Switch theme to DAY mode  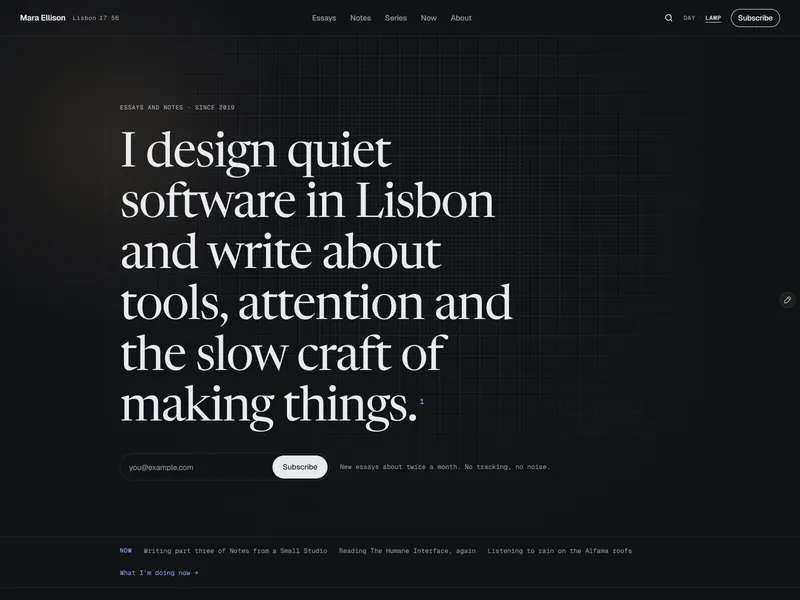point(689,18)
